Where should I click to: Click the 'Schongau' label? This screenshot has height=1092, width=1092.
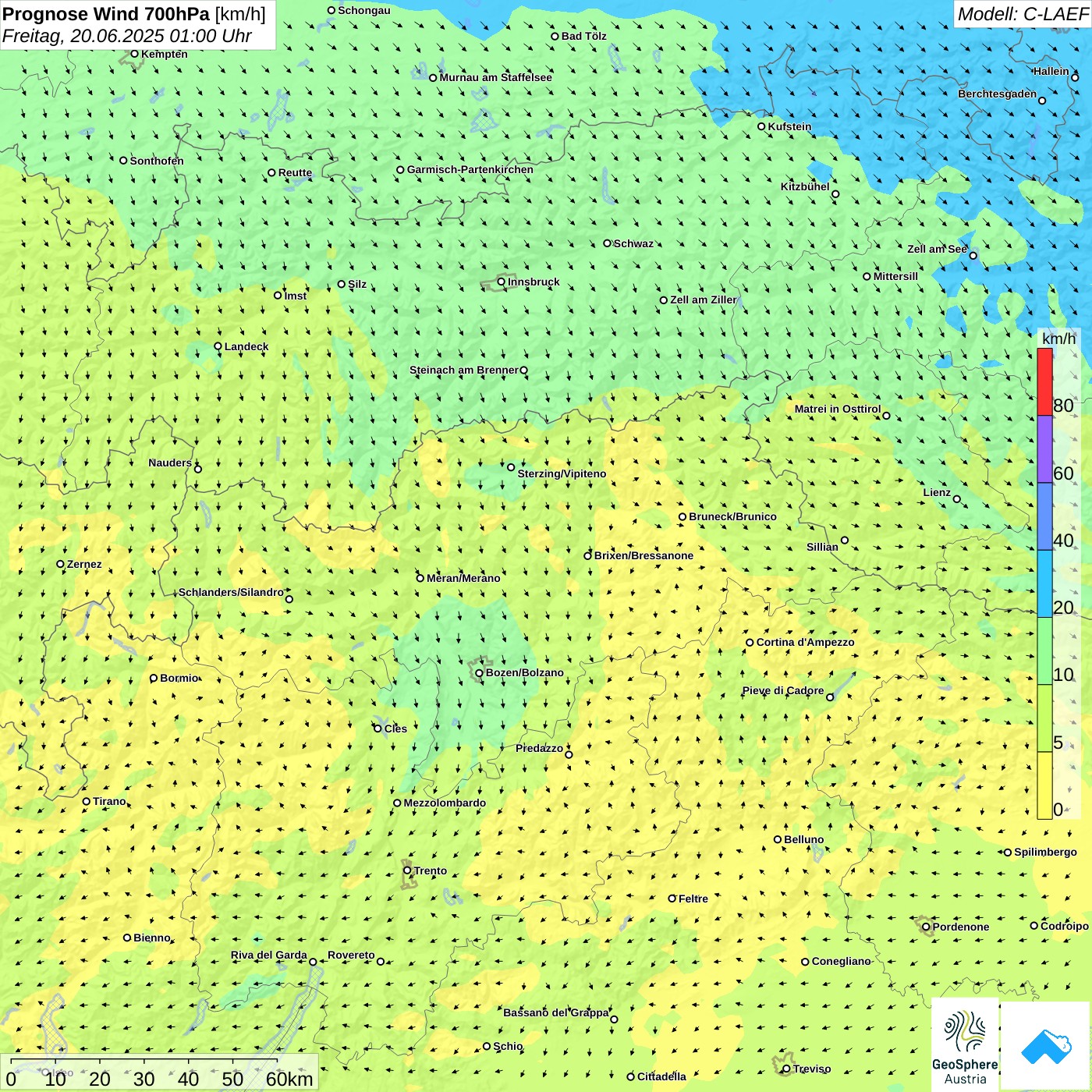(363, 10)
